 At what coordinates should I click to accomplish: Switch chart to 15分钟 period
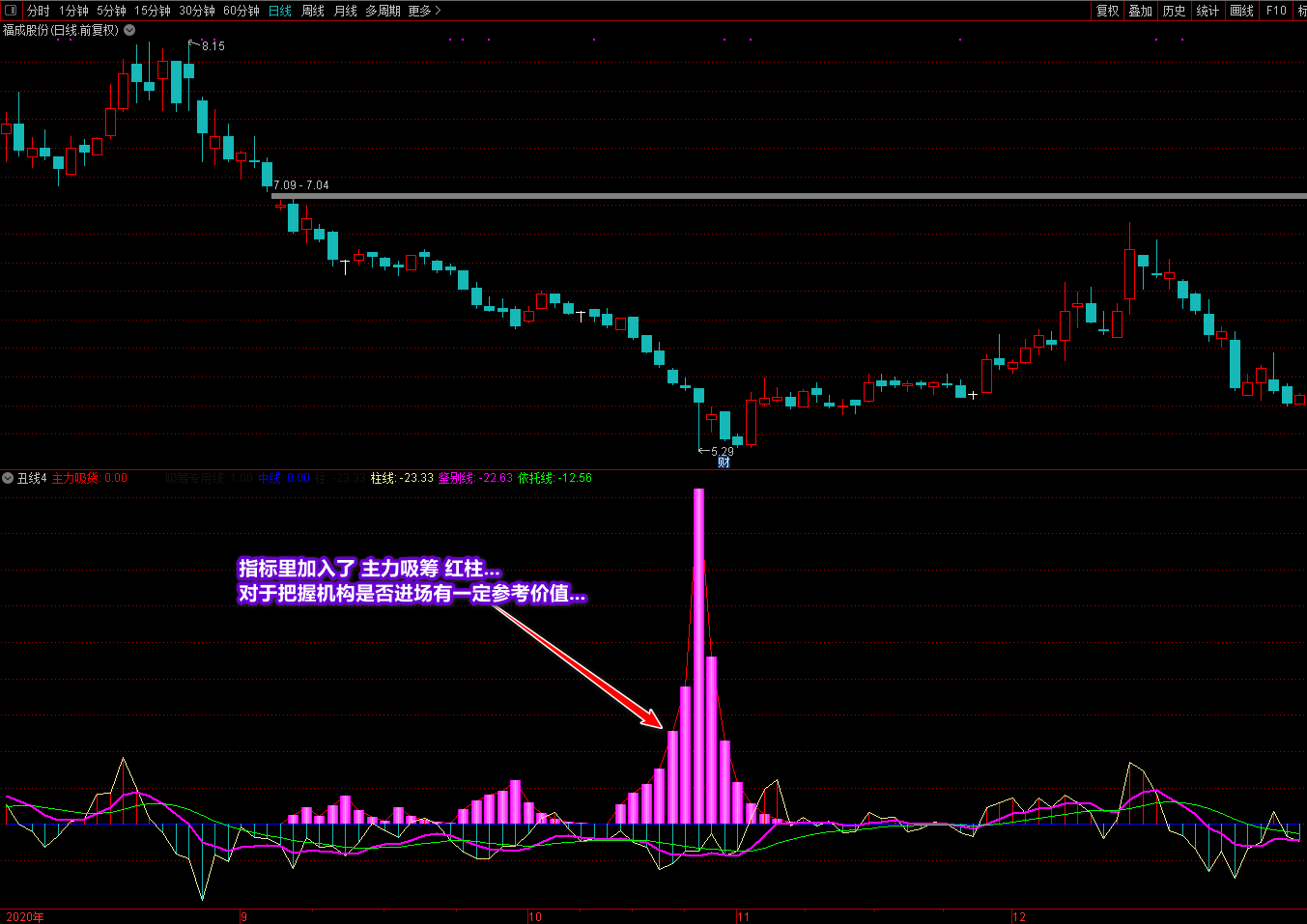[x=152, y=11]
